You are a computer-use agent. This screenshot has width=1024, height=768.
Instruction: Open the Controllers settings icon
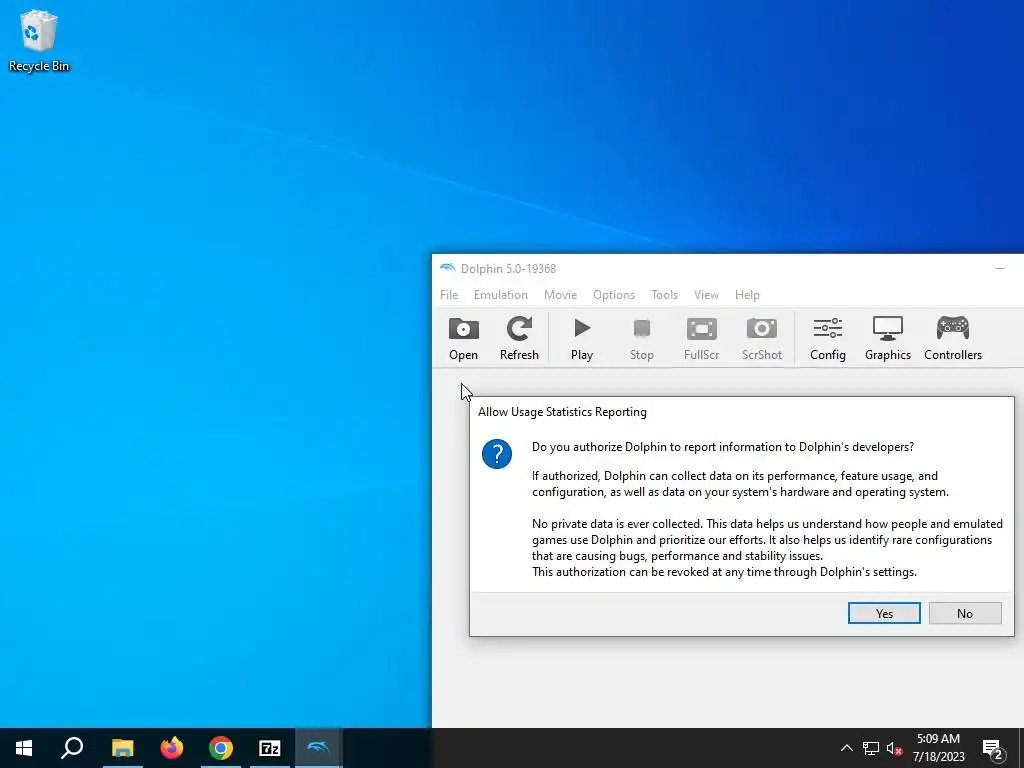[x=953, y=338]
